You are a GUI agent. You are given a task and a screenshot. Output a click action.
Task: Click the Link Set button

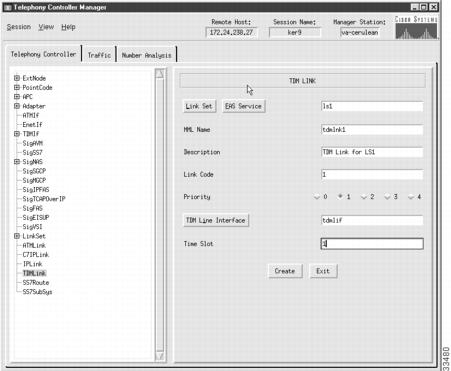pyautogui.click(x=199, y=106)
